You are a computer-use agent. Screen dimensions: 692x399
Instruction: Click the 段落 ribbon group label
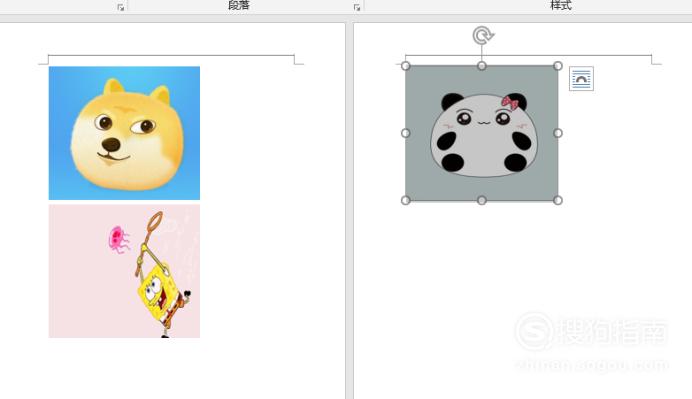pyautogui.click(x=239, y=5)
